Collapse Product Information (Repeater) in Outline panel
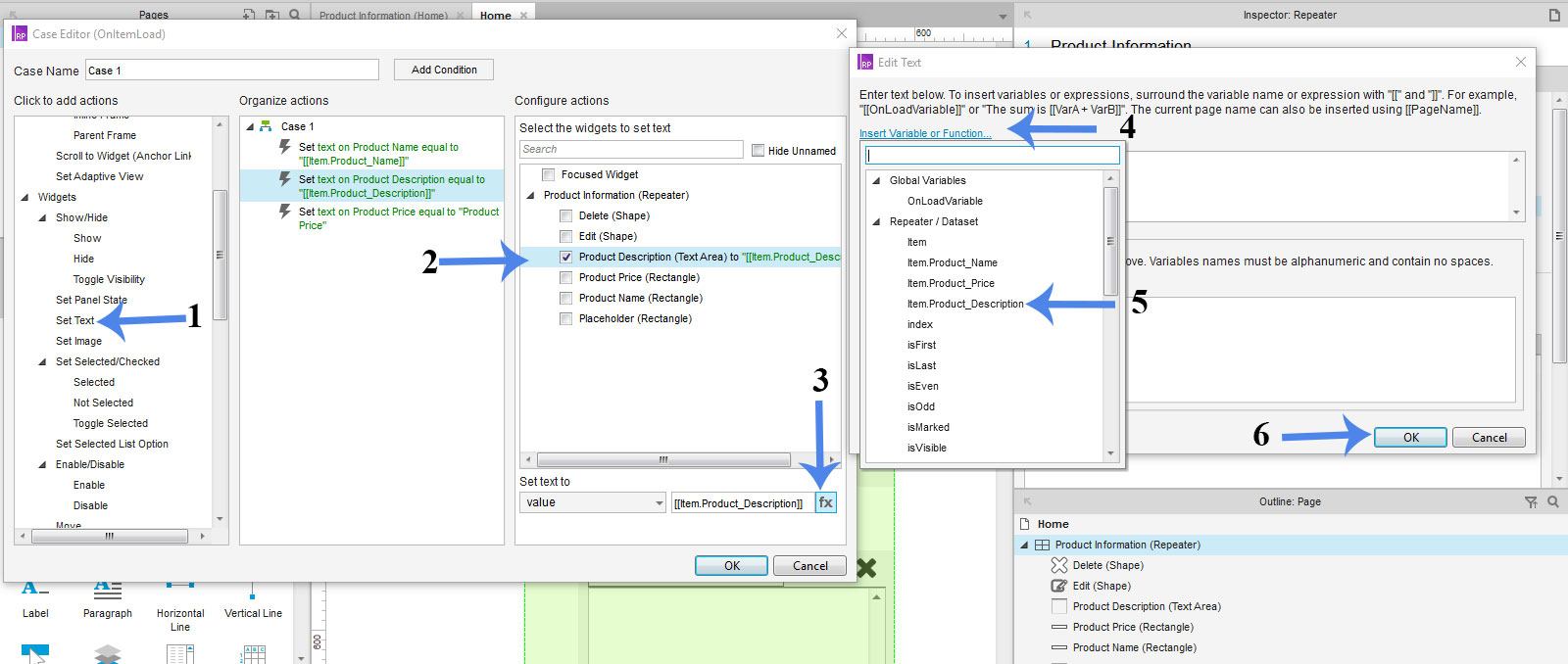This screenshot has height=664, width=1568. (1024, 545)
